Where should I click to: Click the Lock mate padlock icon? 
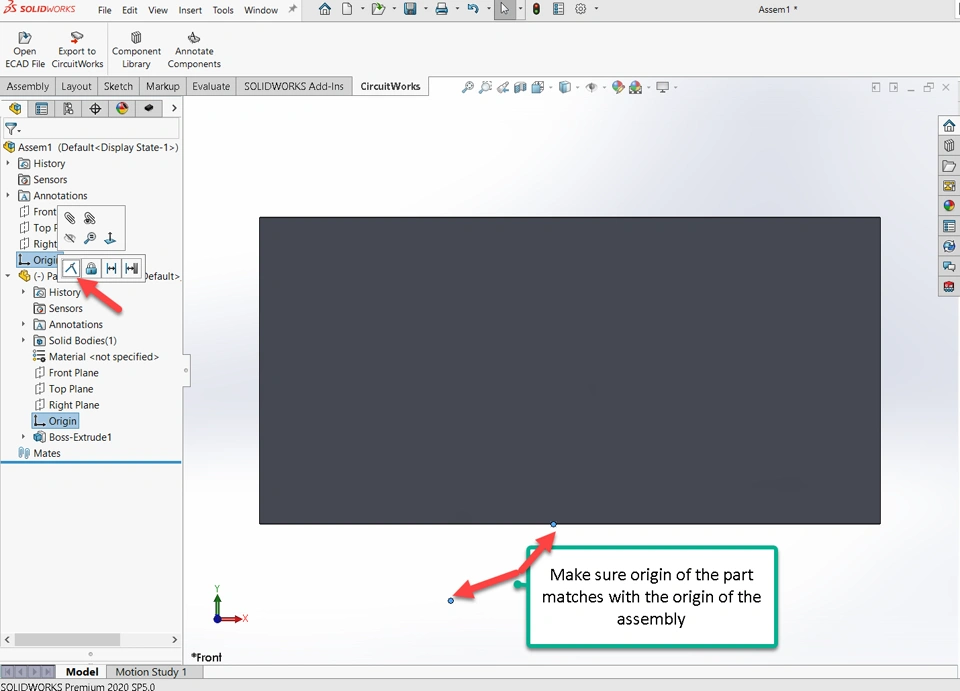click(91, 268)
